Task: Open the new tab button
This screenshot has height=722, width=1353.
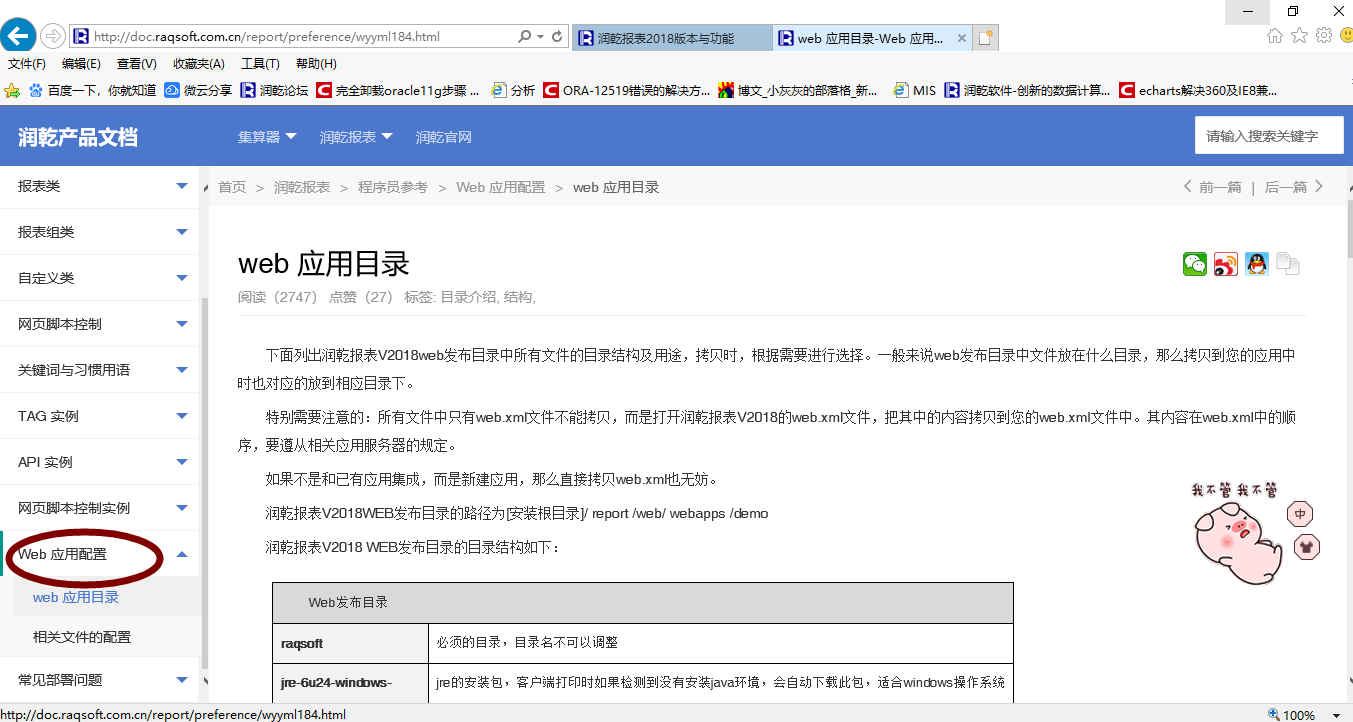Action: [986, 38]
